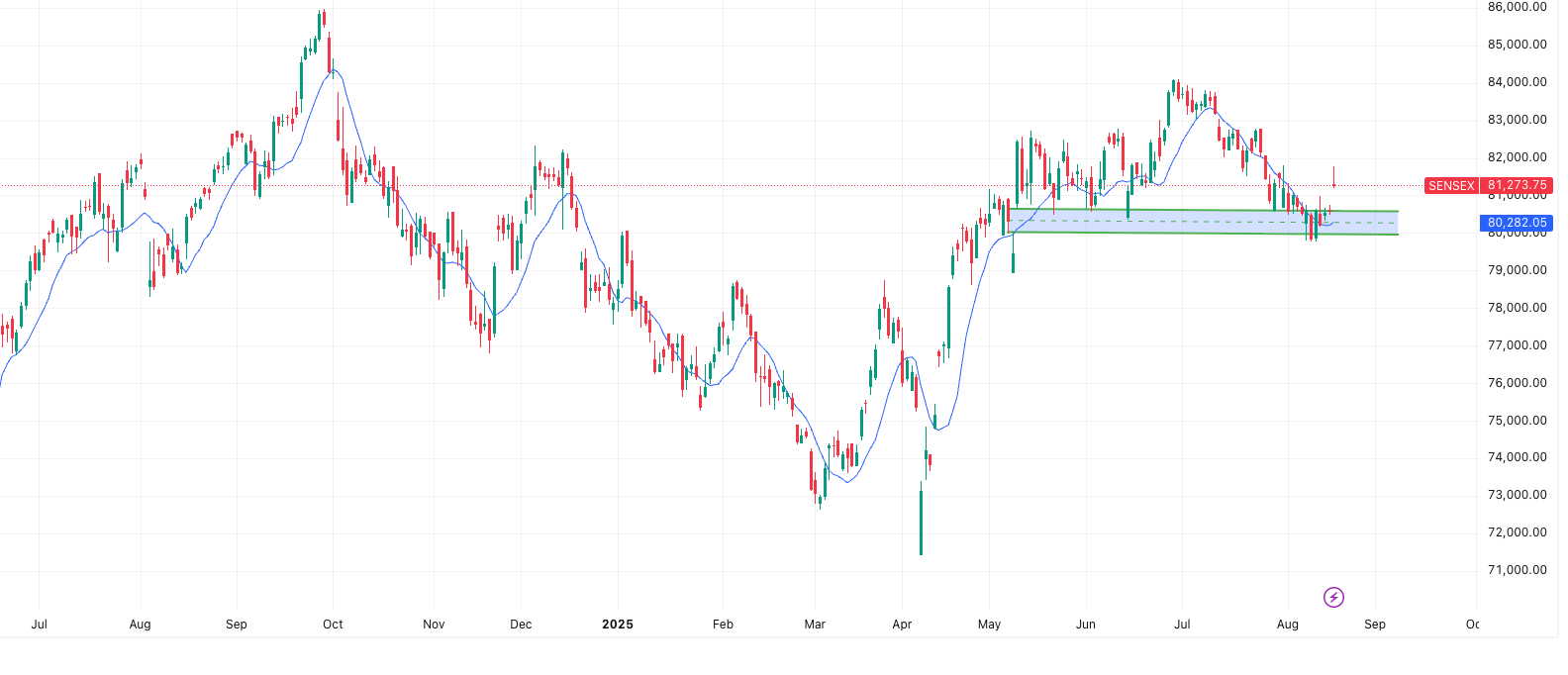The image size is (1568, 675).
Task: Click the Dec time axis label
Action: pos(521,625)
